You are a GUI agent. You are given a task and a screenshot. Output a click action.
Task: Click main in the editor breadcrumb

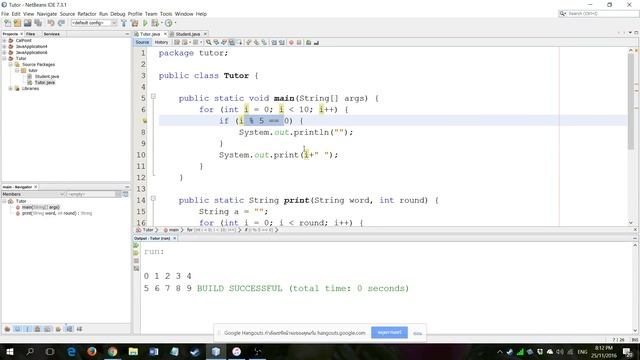(x=173, y=230)
